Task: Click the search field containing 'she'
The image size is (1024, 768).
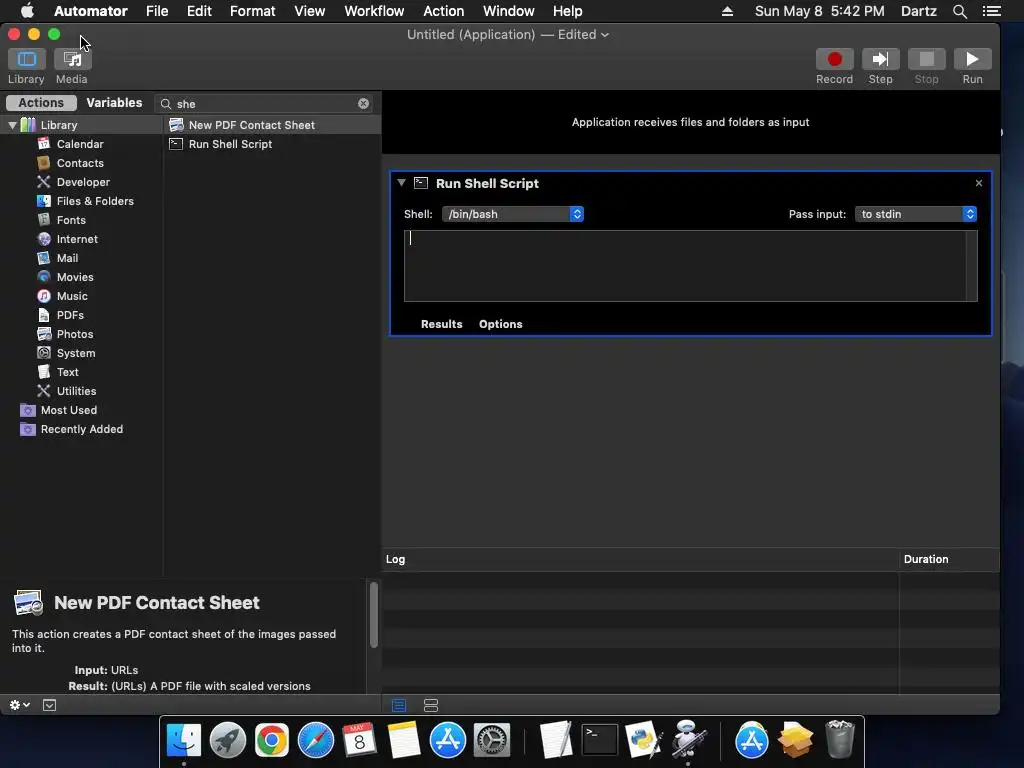Action: click(264, 104)
